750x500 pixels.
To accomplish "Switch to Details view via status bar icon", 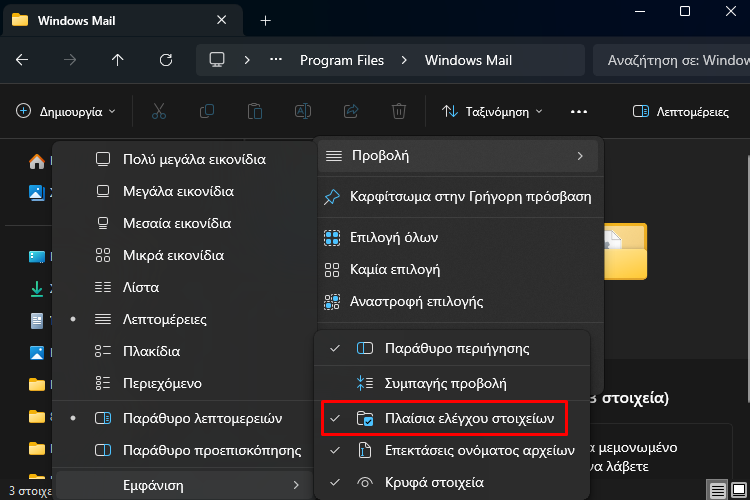I will (717, 489).
